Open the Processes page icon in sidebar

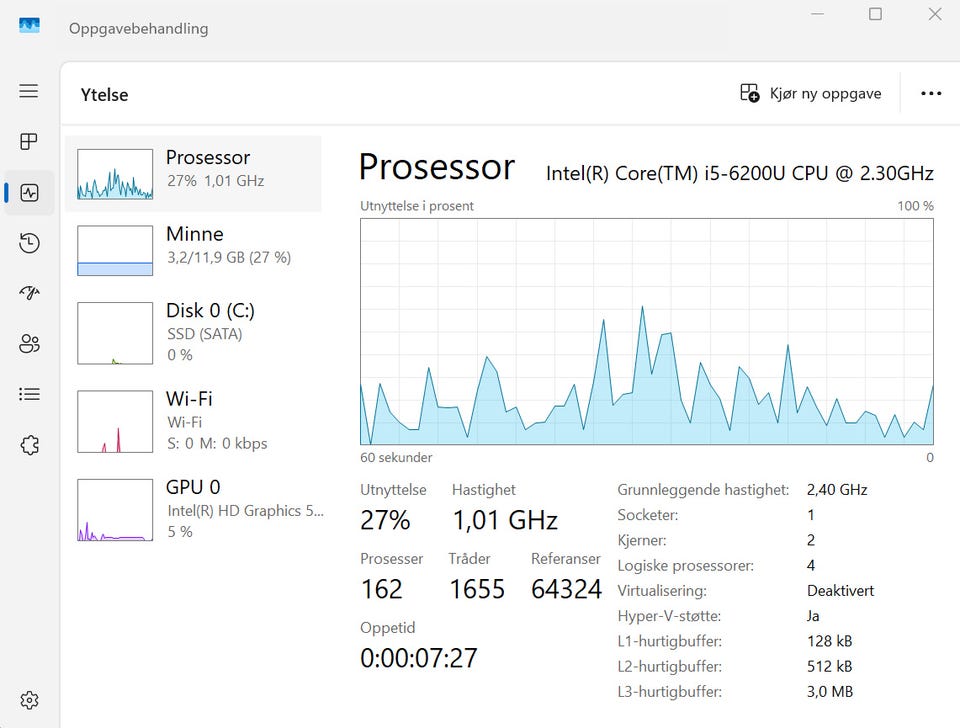[29, 142]
